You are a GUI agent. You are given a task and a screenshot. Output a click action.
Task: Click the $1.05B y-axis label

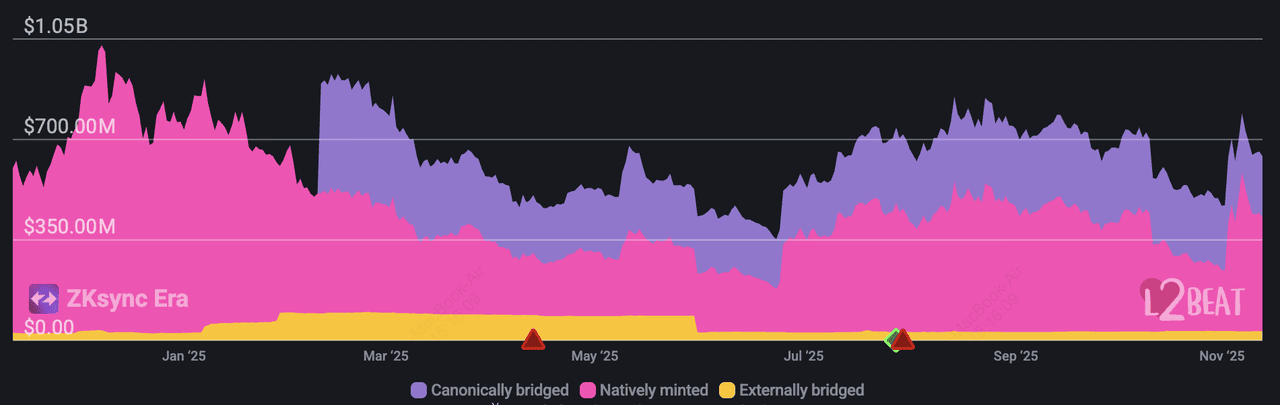click(56, 26)
